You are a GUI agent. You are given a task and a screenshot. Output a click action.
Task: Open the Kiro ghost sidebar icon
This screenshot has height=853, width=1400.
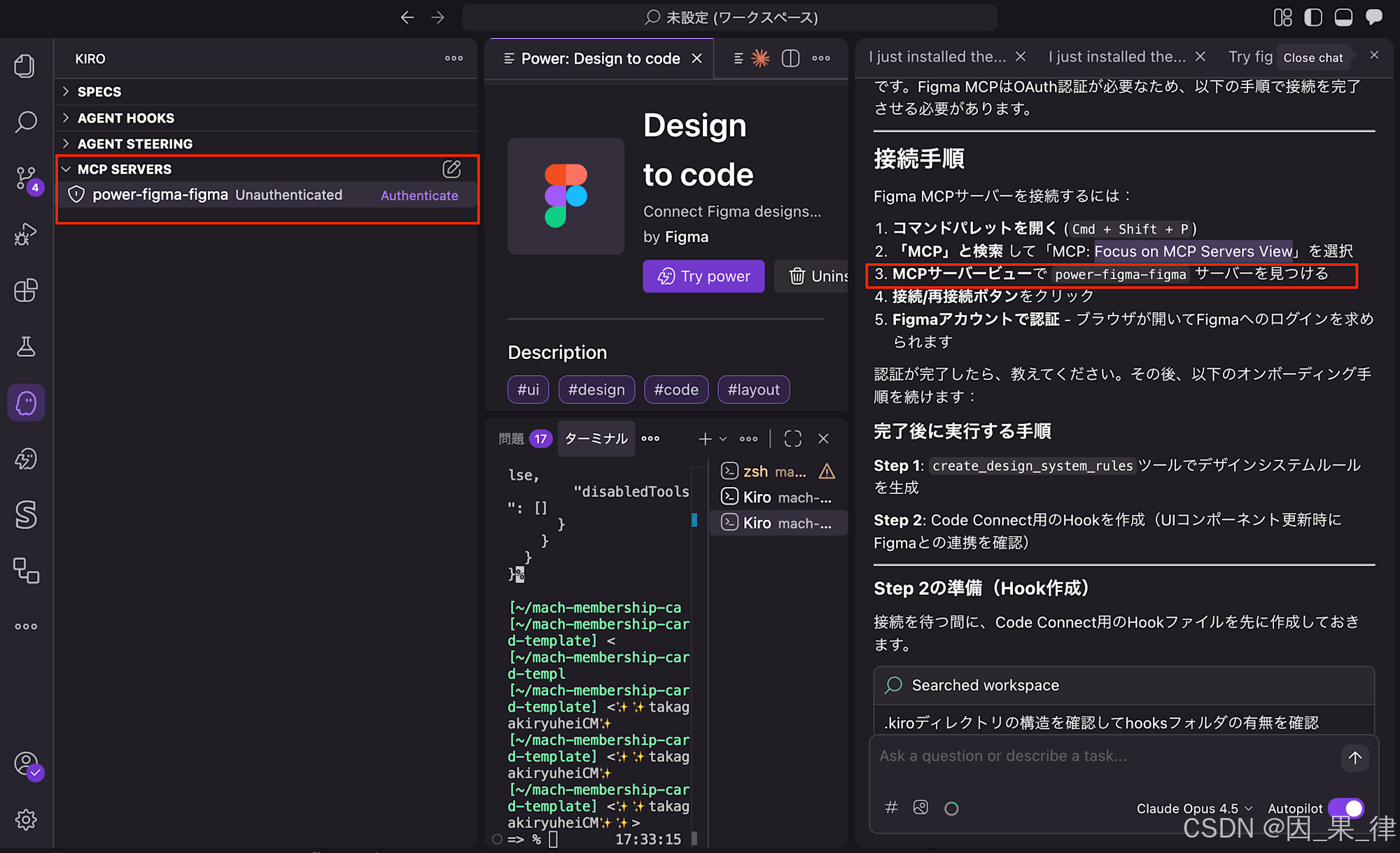26,403
